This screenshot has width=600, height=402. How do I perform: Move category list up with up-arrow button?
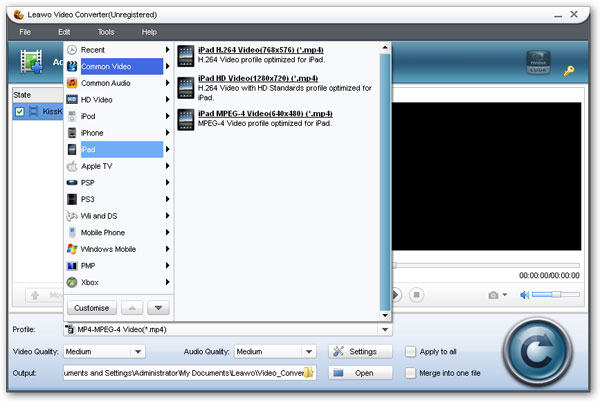pyautogui.click(x=132, y=308)
